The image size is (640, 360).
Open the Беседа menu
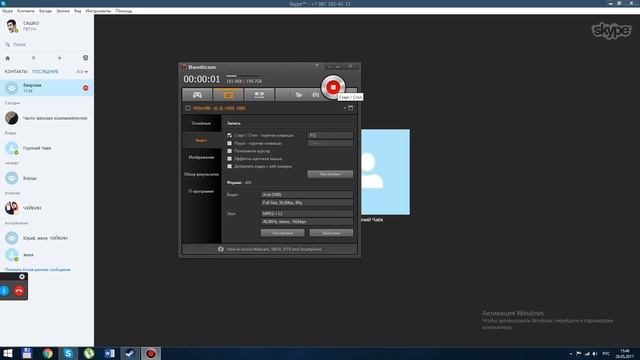coord(45,11)
